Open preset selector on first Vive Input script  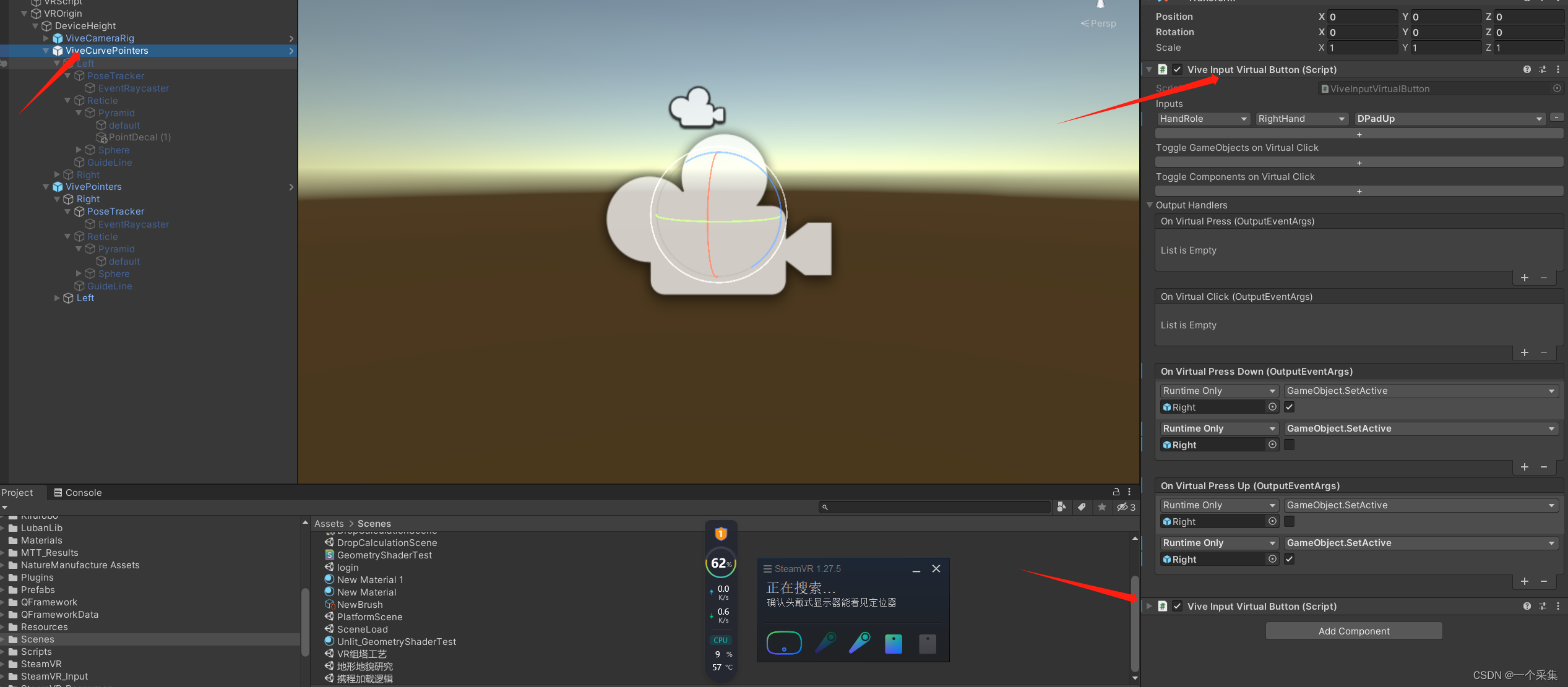click(x=1542, y=70)
